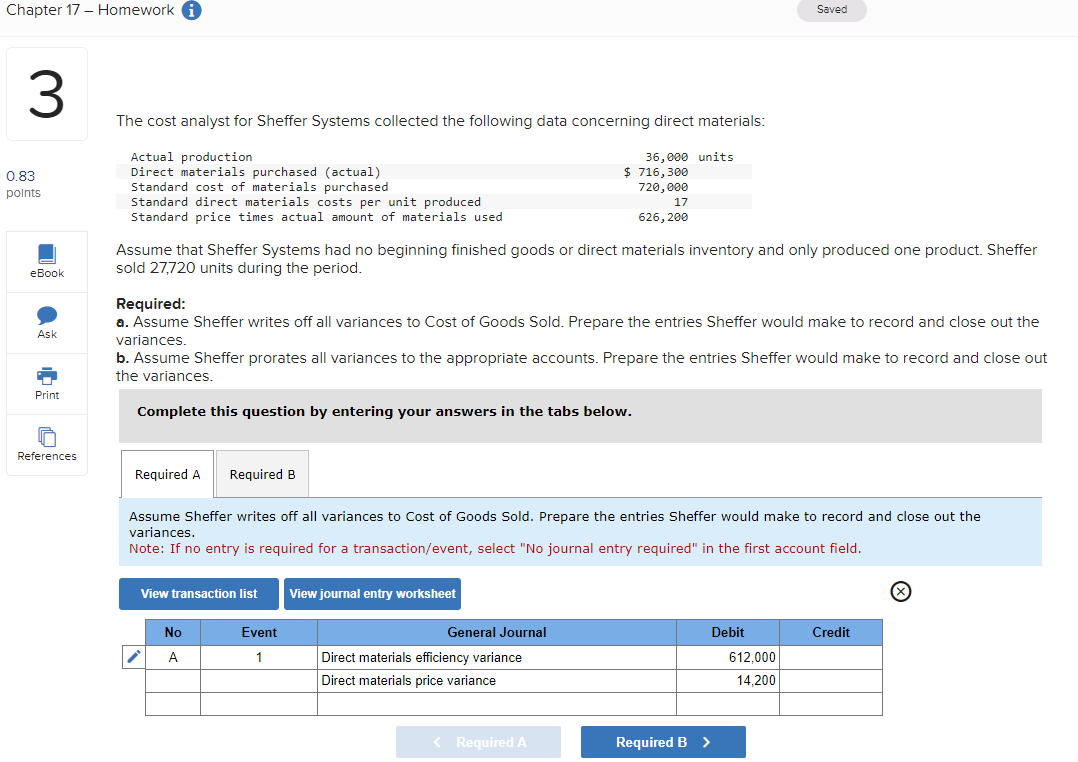Screen dimensions: 1078x762
Task: Click the credit field for the price variance row
Action: click(830, 680)
